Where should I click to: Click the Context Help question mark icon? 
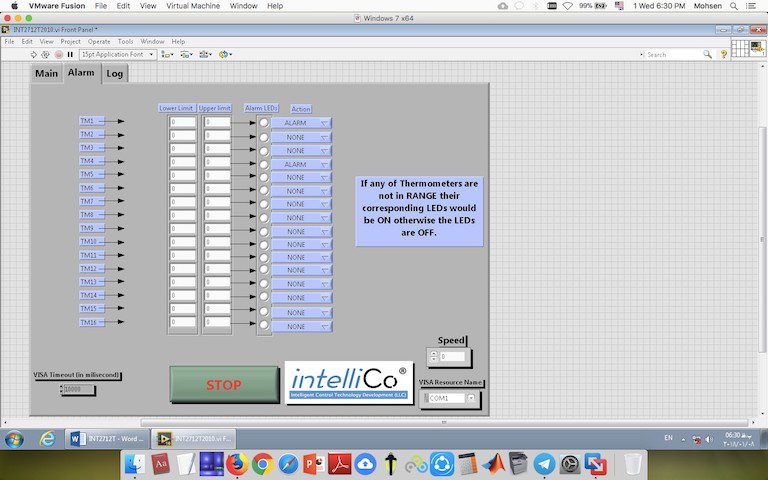(724, 55)
